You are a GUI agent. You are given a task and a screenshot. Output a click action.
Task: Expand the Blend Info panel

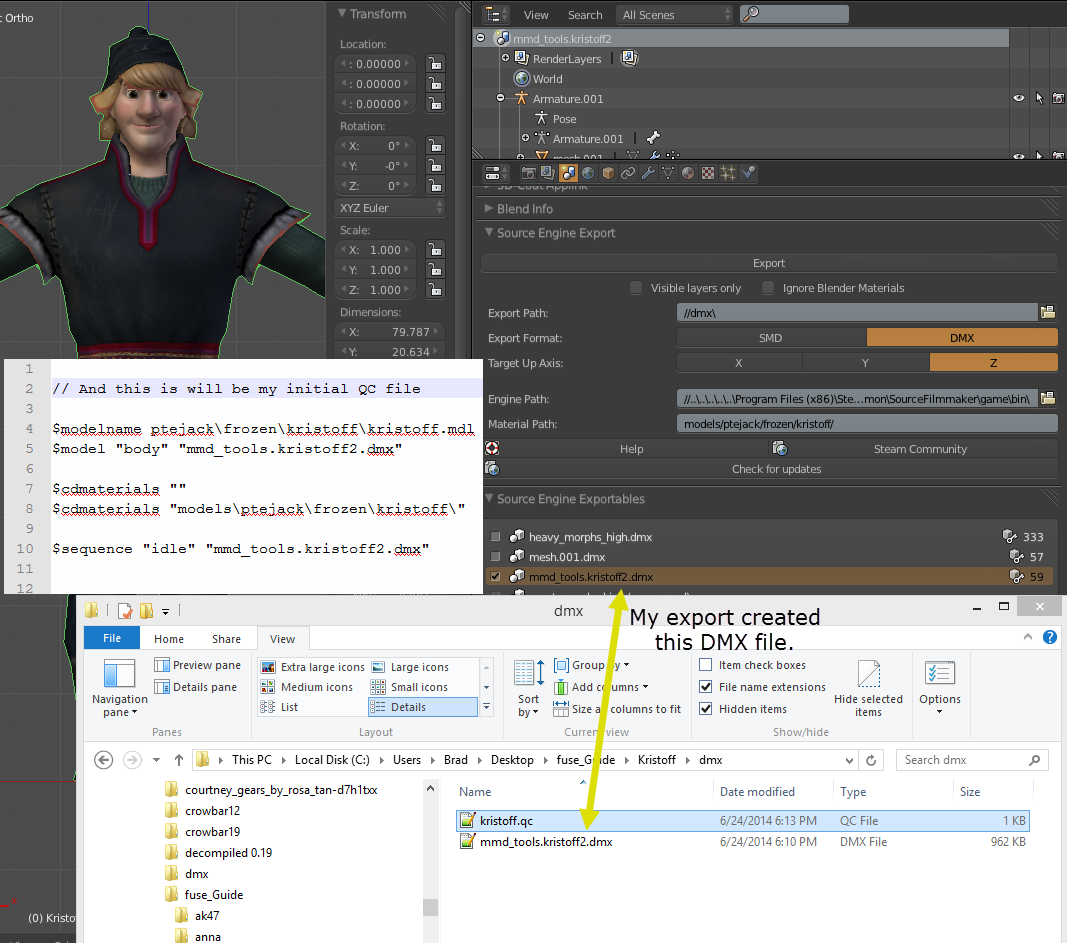(489, 208)
